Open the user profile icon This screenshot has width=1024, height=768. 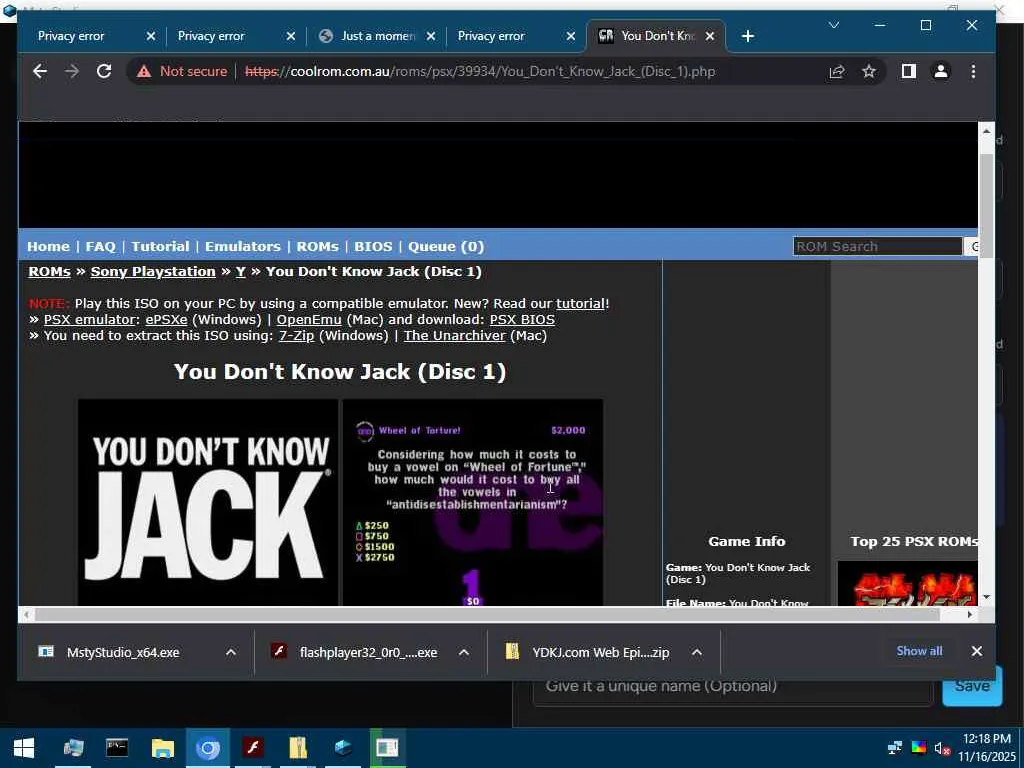click(x=940, y=71)
